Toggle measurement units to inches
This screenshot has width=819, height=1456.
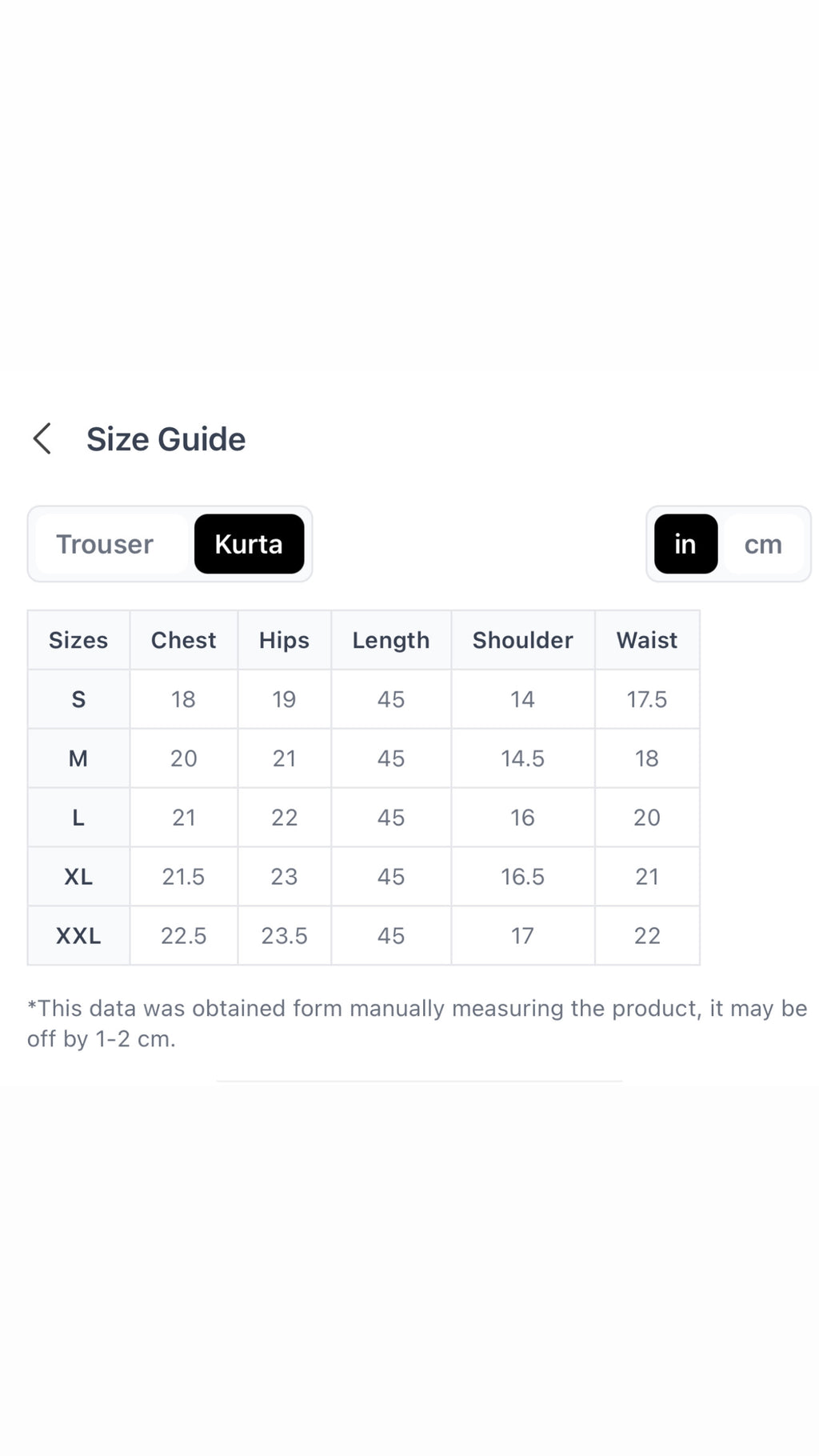pyautogui.click(x=685, y=544)
